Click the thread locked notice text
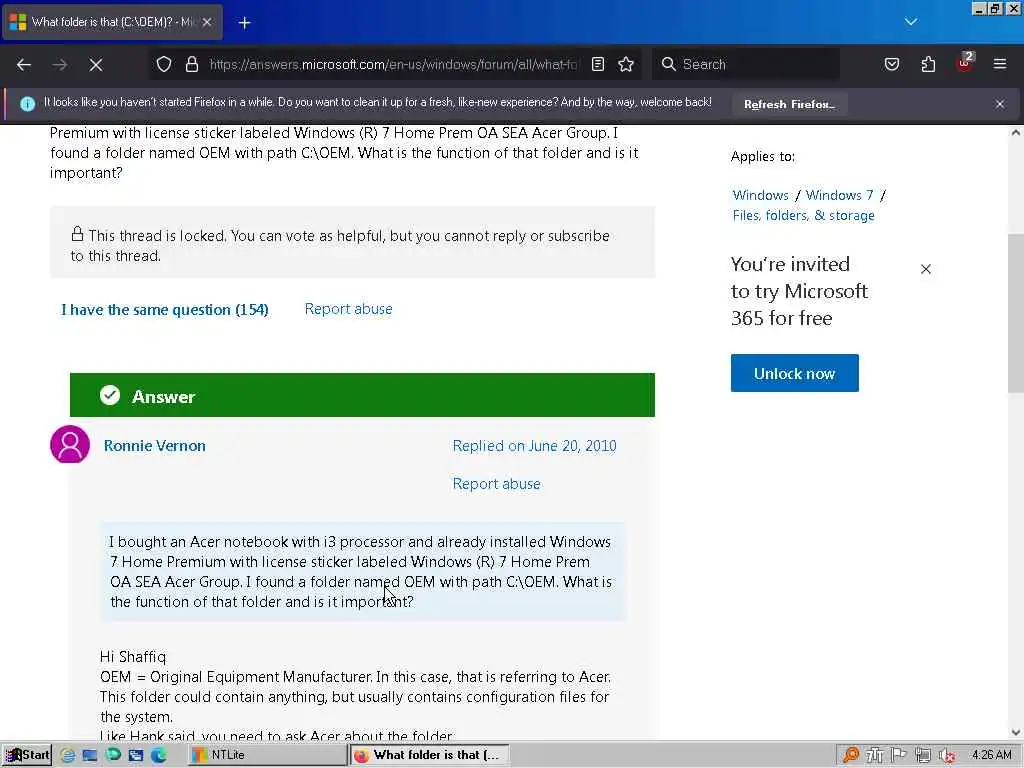Viewport: 1024px width, 768px height. (x=340, y=246)
